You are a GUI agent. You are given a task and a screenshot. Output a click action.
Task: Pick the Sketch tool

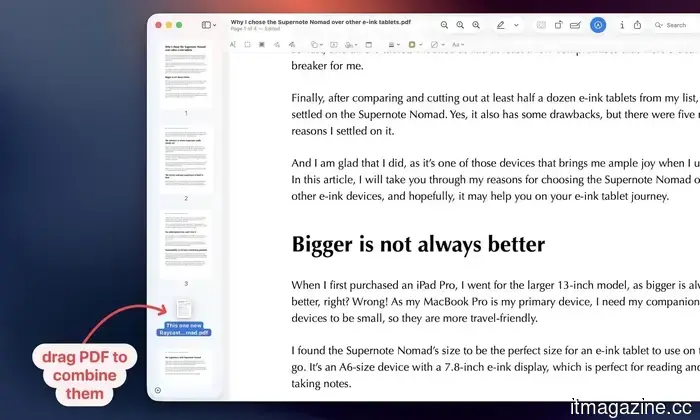(277, 45)
